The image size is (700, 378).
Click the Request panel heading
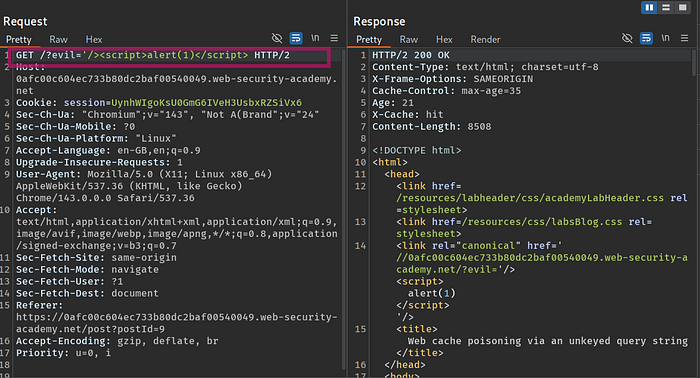tap(25, 21)
